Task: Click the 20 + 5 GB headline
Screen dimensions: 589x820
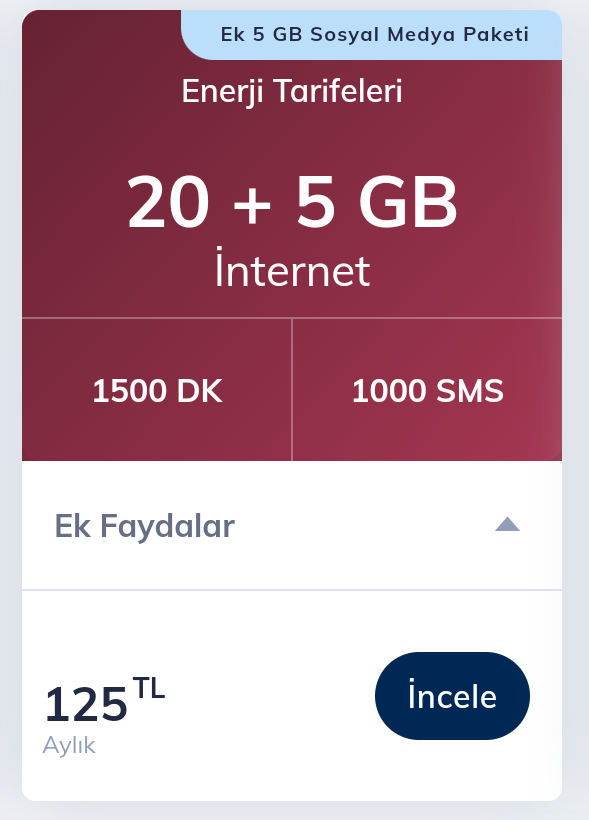Action: 292,202
